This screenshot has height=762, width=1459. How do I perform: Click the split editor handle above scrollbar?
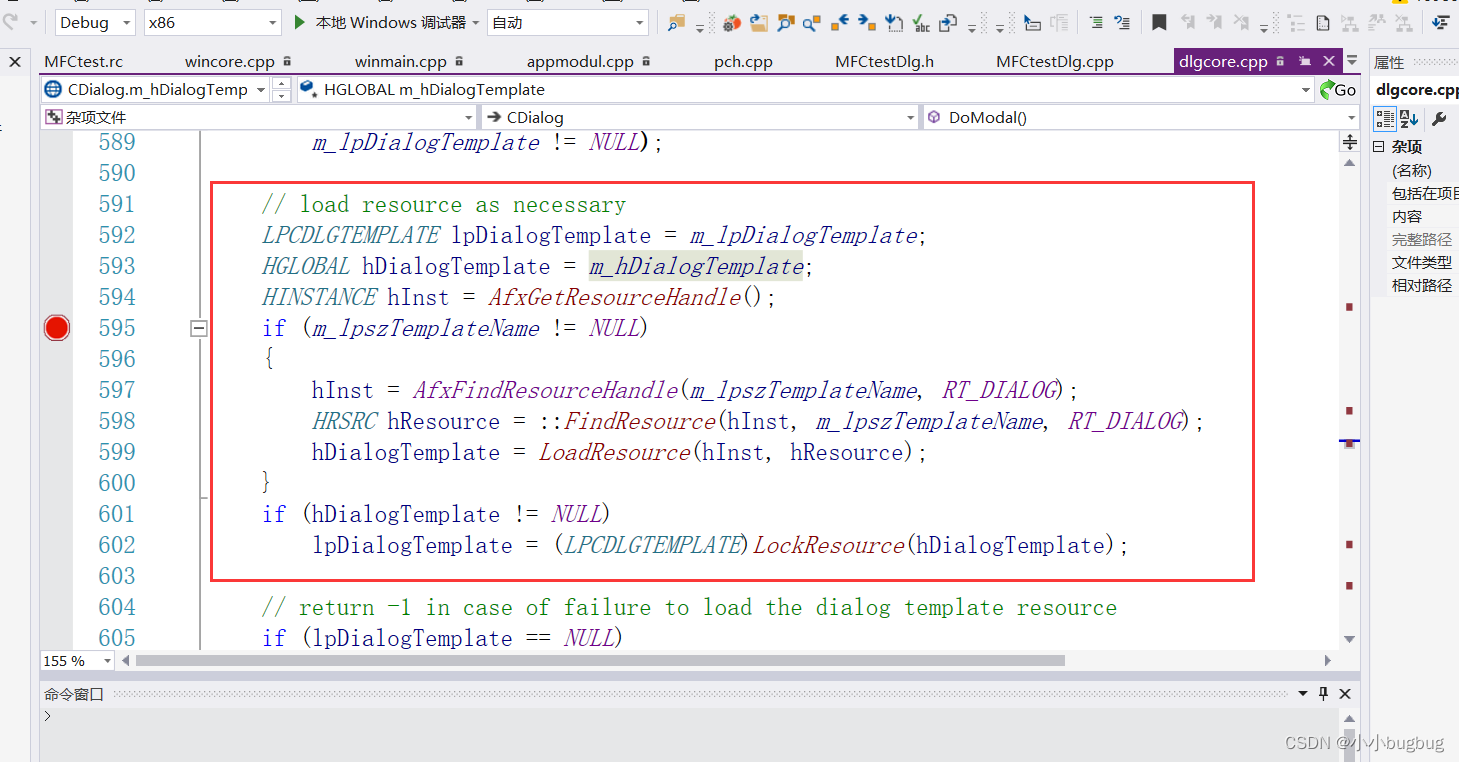[1350, 143]
